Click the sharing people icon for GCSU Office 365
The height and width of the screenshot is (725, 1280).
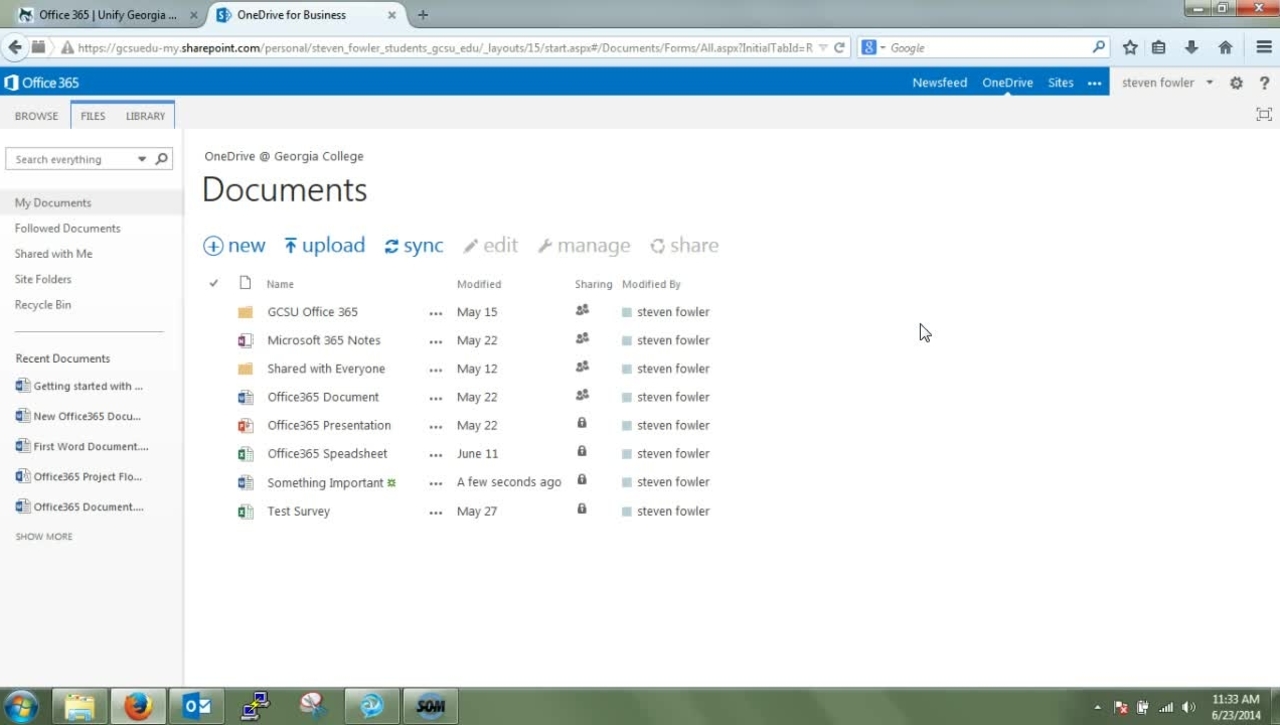click(582, 310)
